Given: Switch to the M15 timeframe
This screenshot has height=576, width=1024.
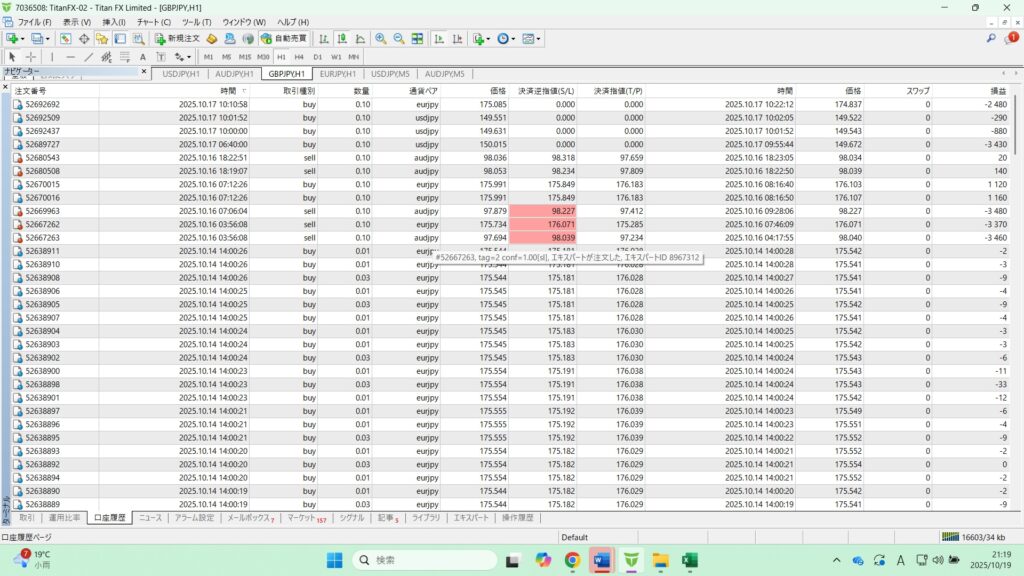Looking at the screenshot, I should point(245,57).
